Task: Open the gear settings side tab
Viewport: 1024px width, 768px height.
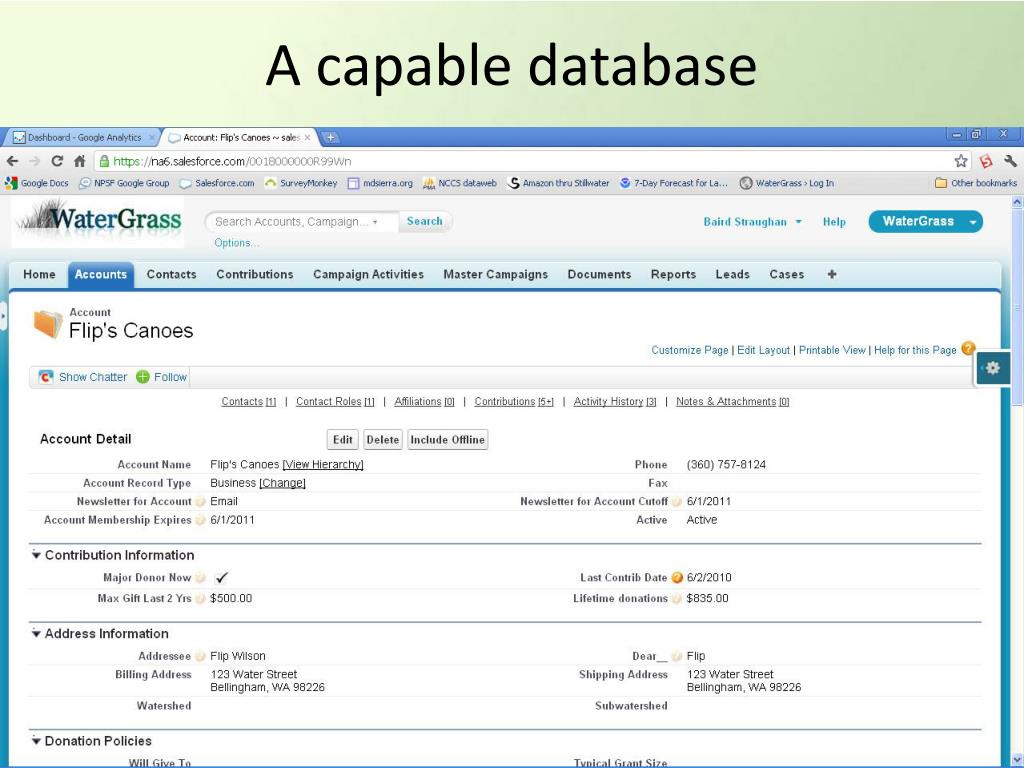Action: point(993,368)
